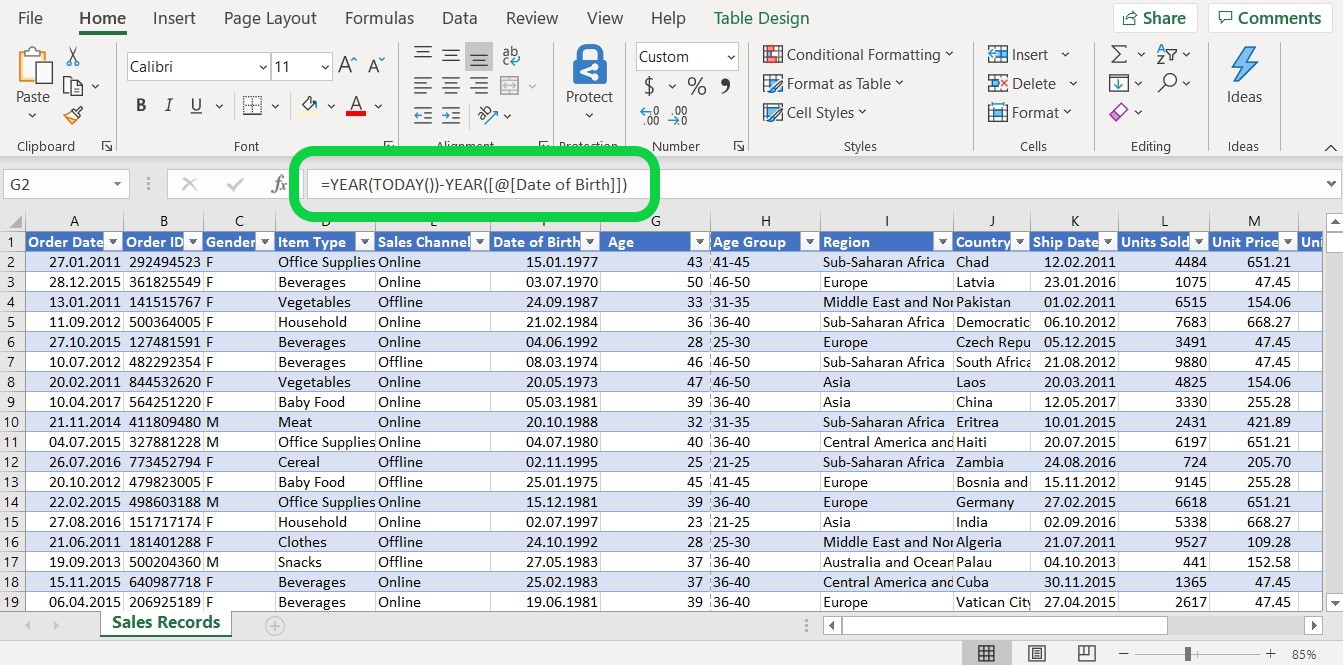Switch to the Table Design tab
The width and height of the screenshot is (1343, 665).
(x=759, y=17)
